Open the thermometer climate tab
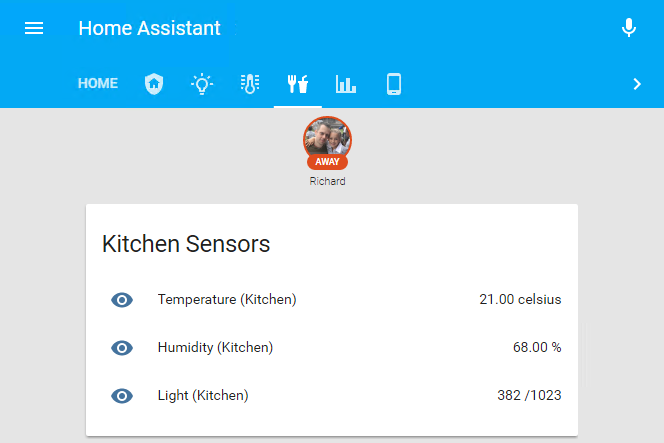The image size is (664, 443). pos(250,84)
